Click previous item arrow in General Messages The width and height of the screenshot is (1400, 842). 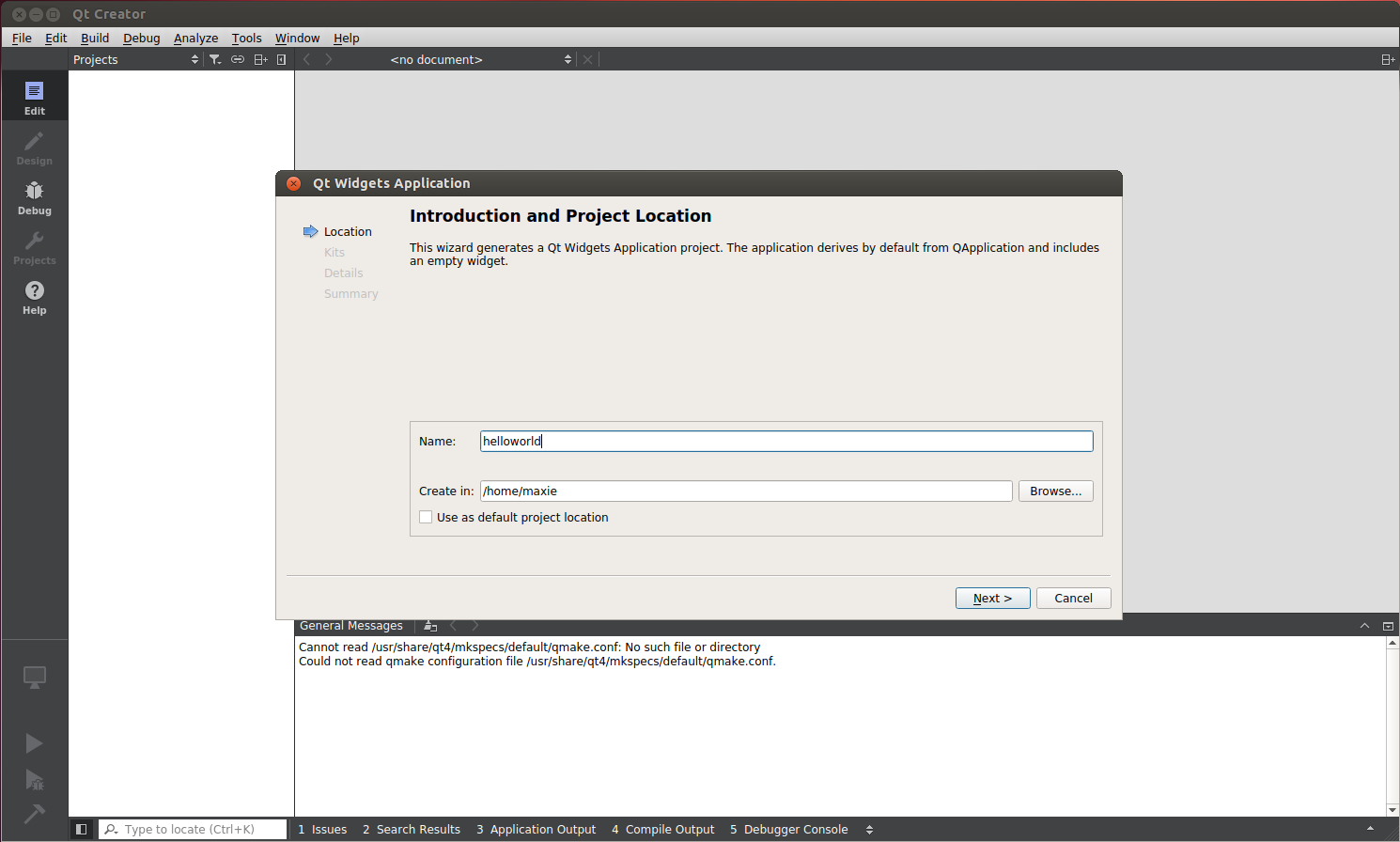[453, 626]
